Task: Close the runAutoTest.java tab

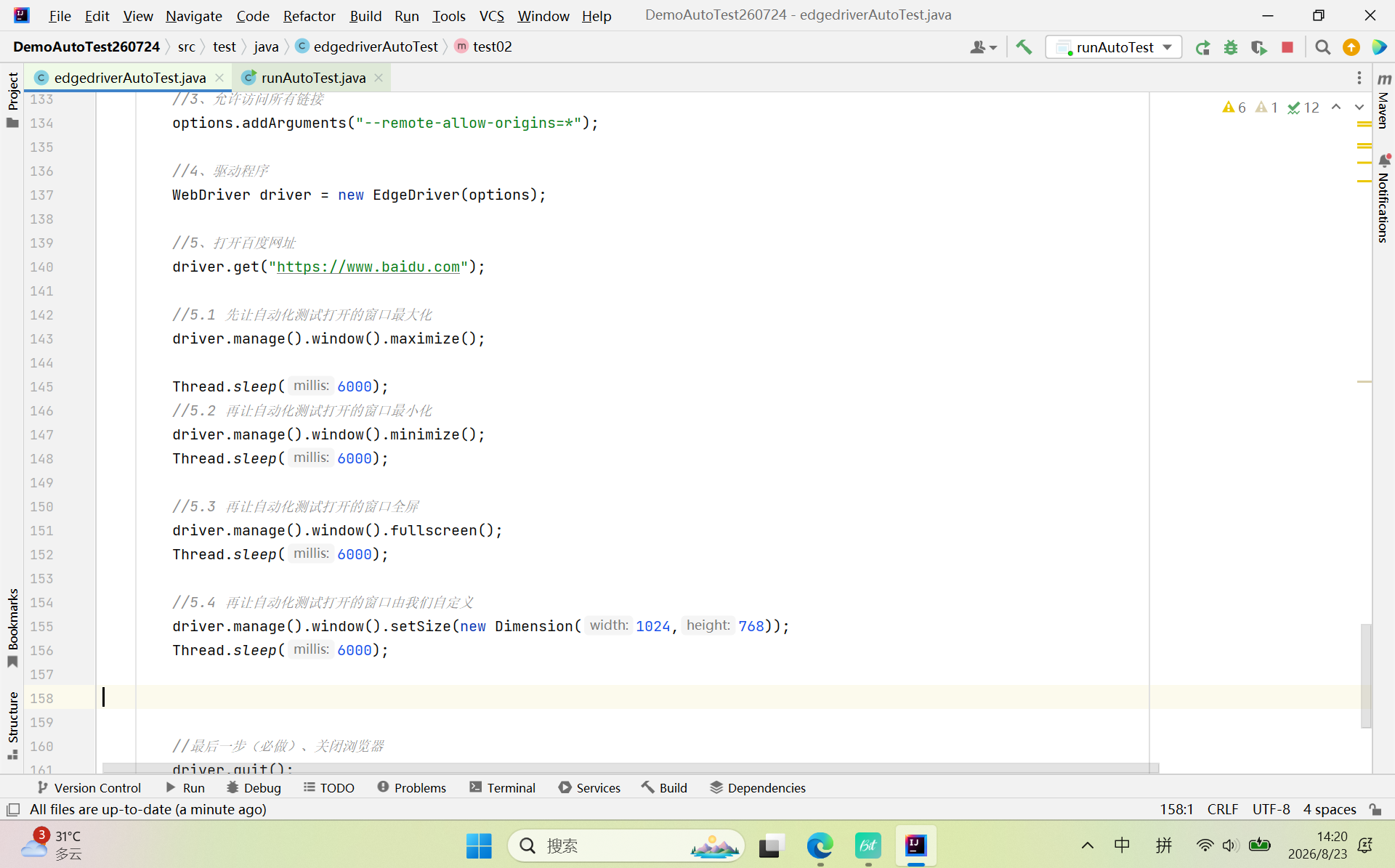Action: (x=379, y=78)
